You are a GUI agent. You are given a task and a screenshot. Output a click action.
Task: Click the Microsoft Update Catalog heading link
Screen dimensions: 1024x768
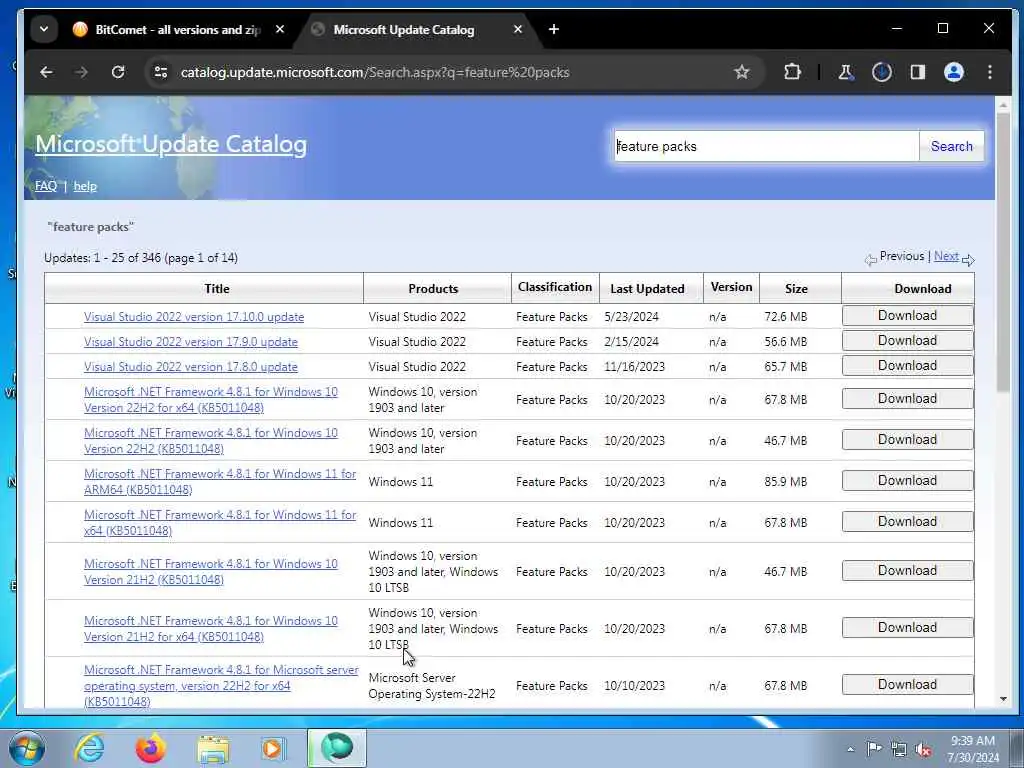tap(171, 144)
